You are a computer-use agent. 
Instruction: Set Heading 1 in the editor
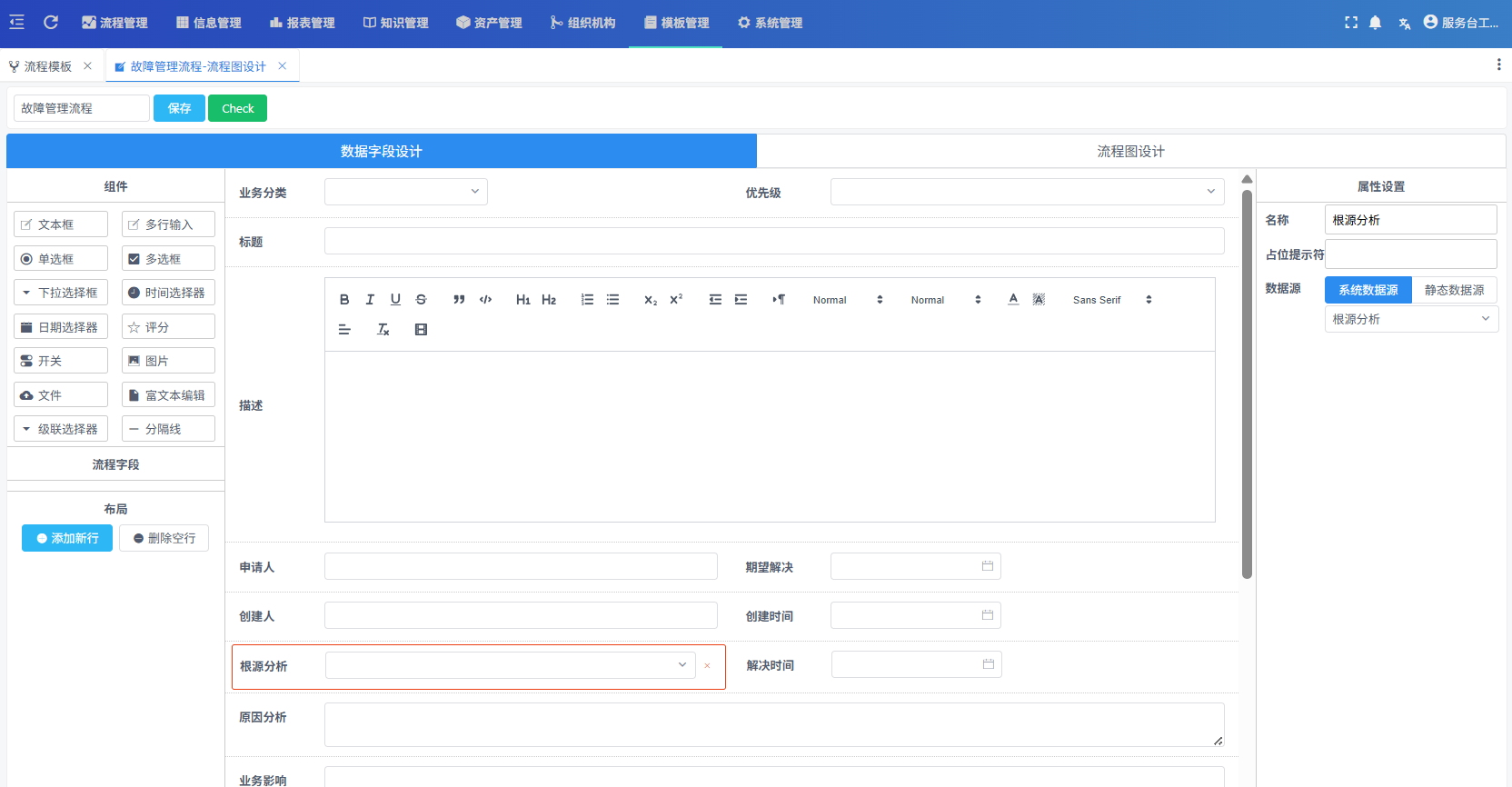point(523,300)
